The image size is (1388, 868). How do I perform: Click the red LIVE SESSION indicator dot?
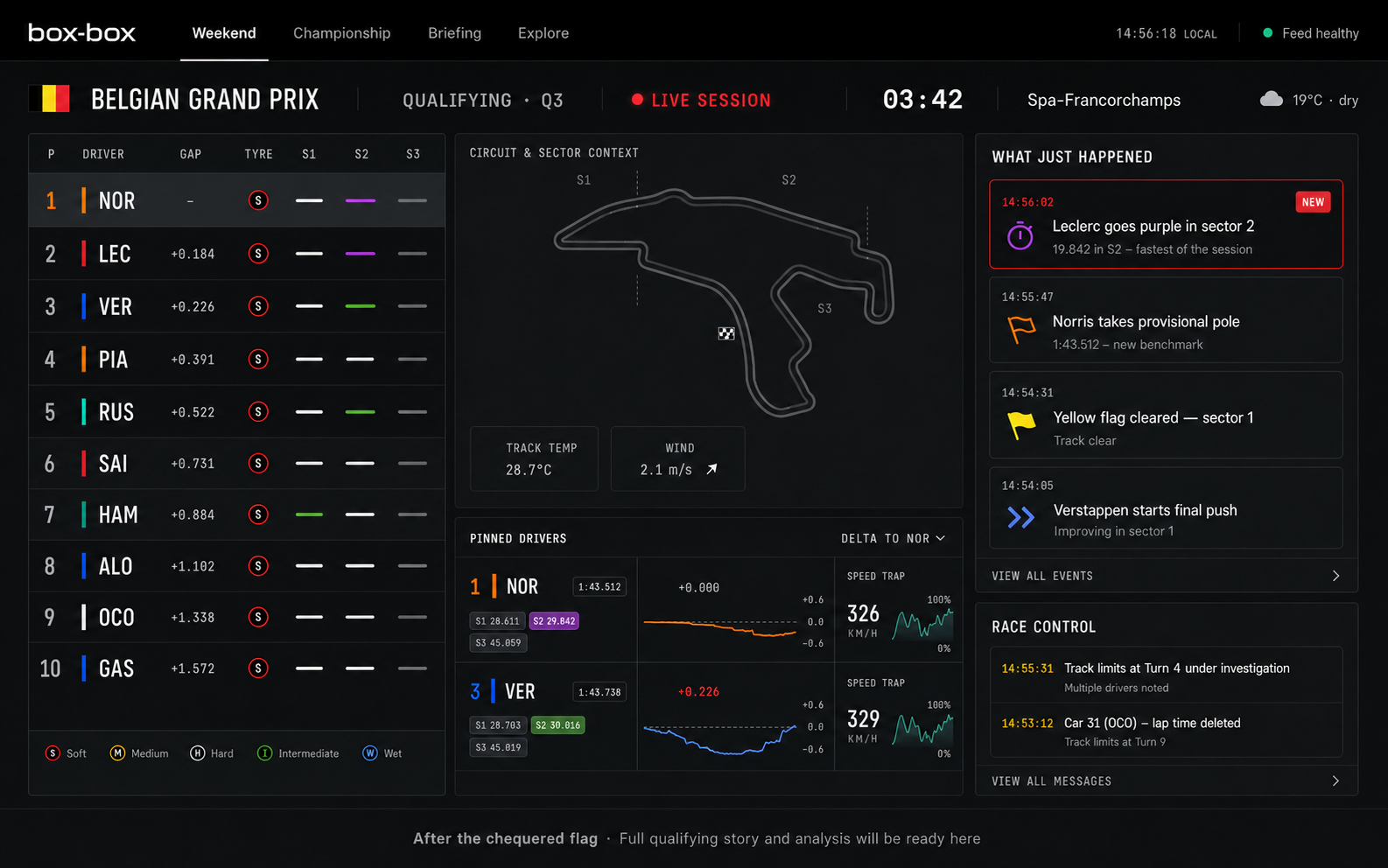click(x=637, y=100)
